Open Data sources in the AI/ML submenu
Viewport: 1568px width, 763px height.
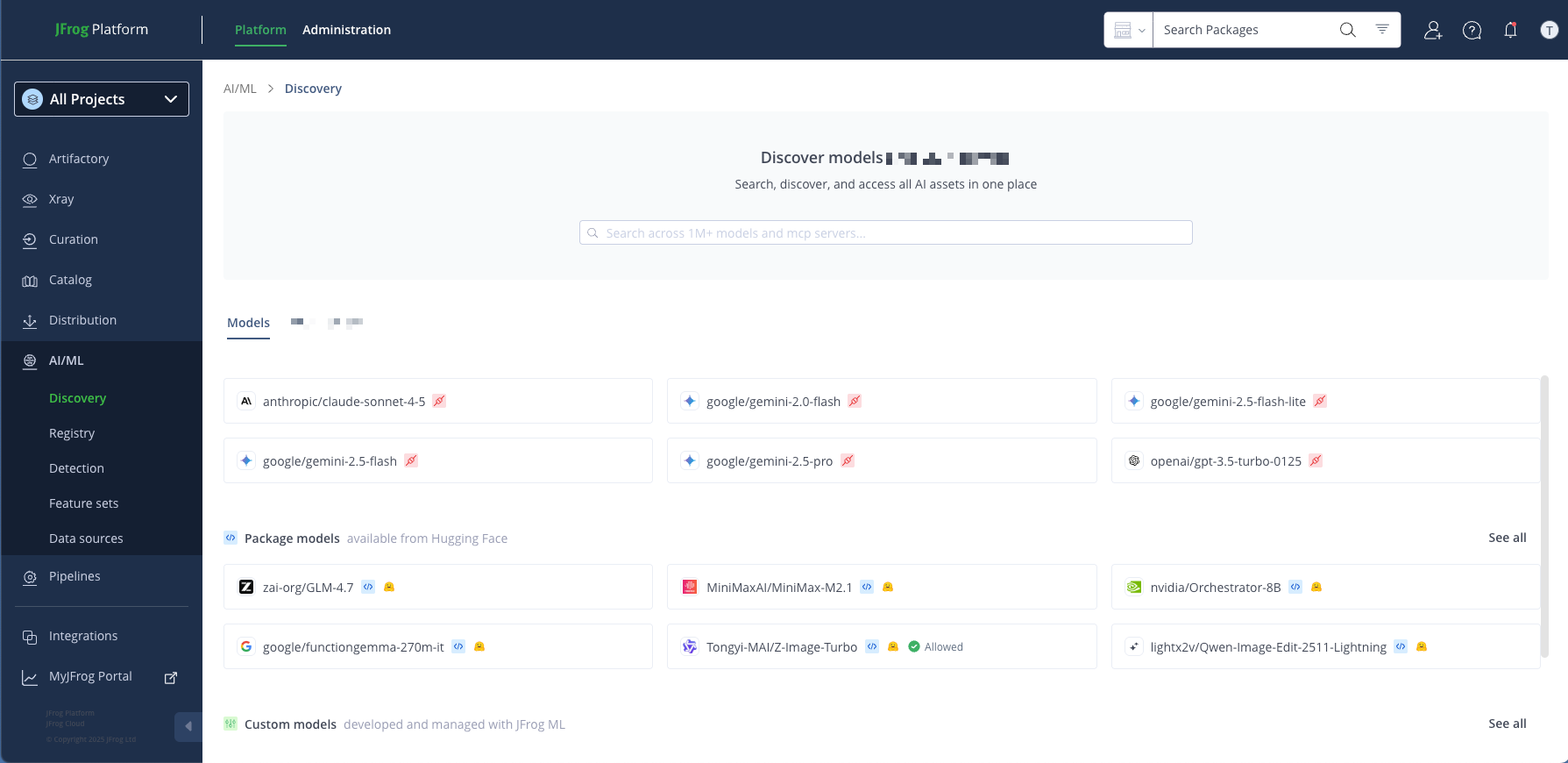(x=86, y=538)
